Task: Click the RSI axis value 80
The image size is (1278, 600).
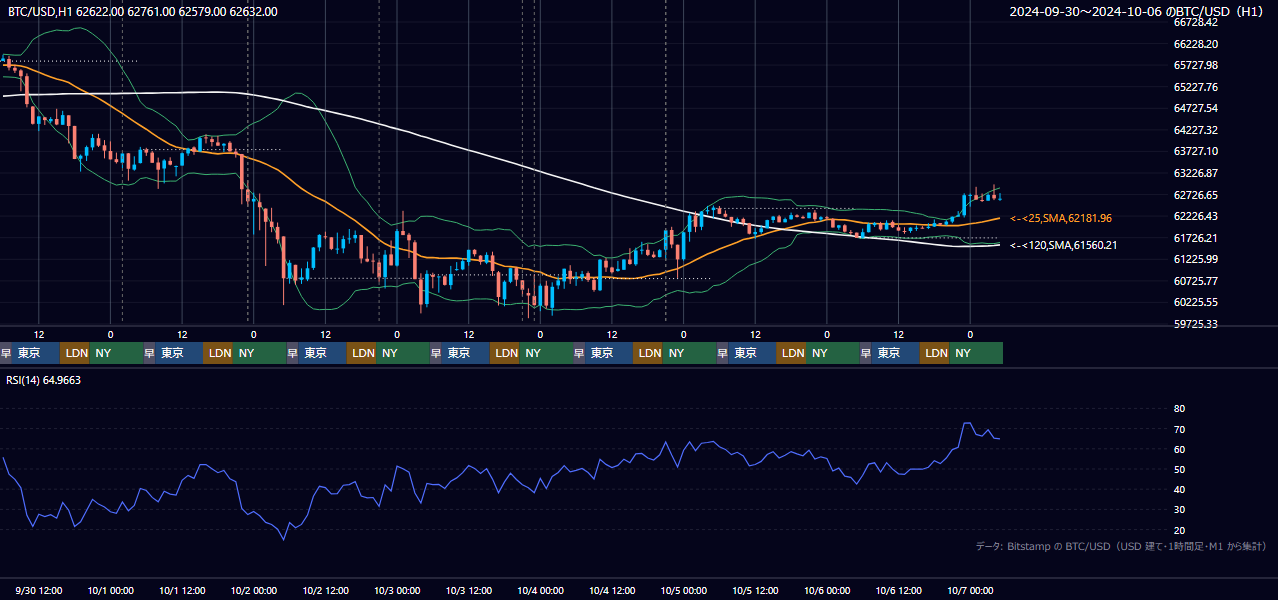Action: click(1179, 409)
